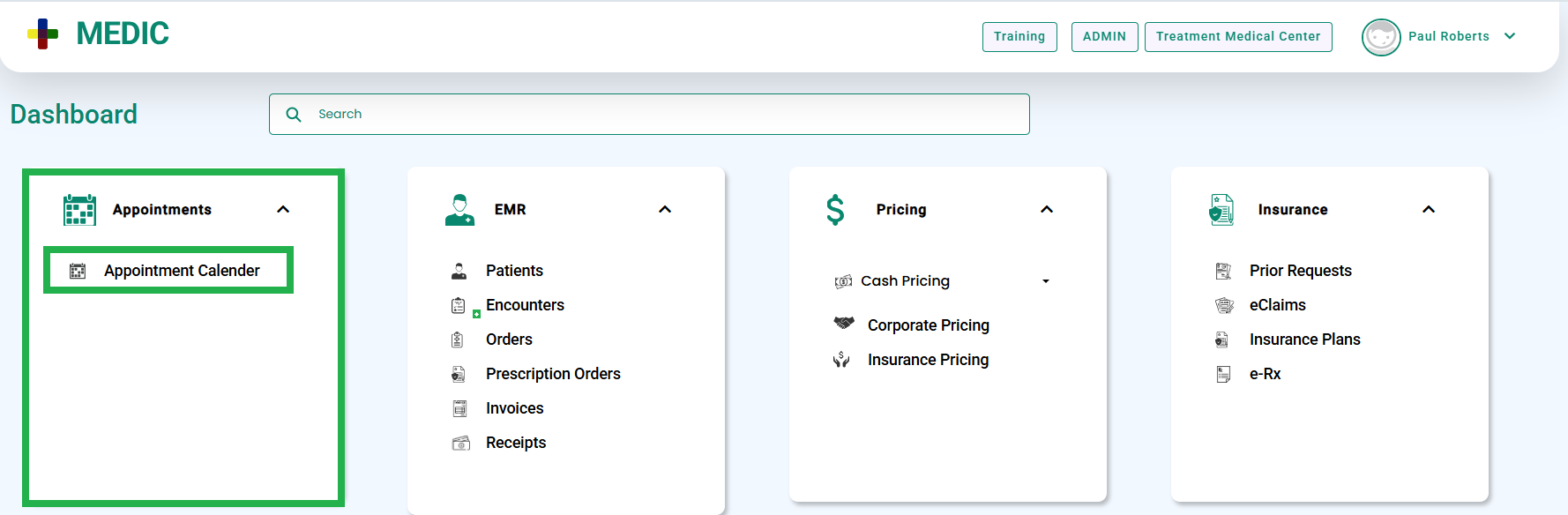Viewport: 1568px width, 515px height.
Task: Click the ADMIN button
Action: [1104, 37]
